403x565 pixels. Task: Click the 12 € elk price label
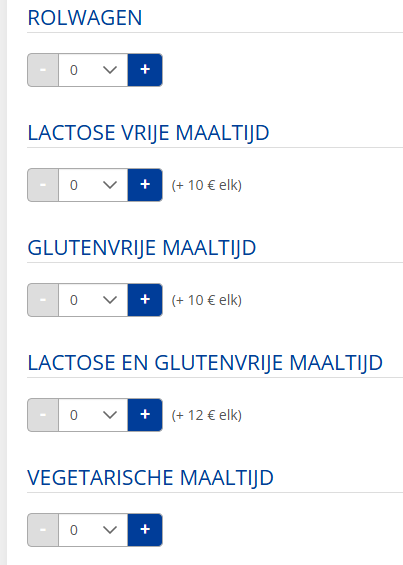207,415
